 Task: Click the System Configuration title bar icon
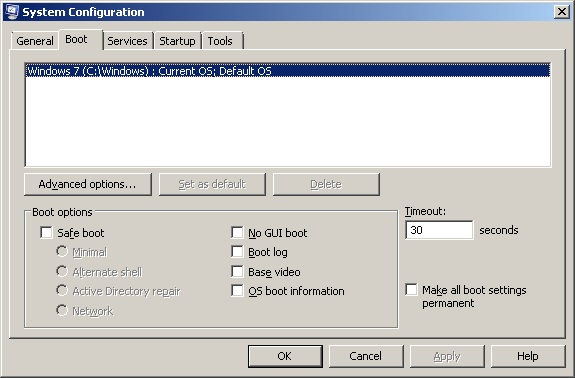12,11
